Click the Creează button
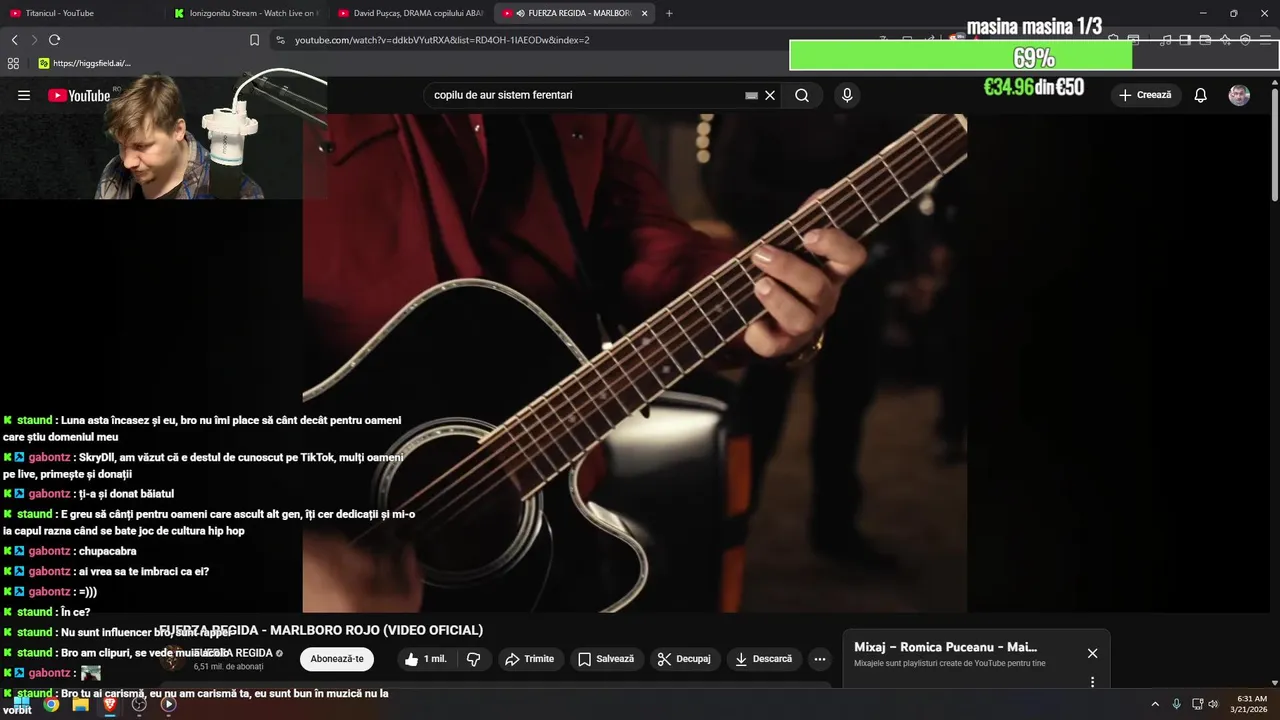 click(1145, 95)
